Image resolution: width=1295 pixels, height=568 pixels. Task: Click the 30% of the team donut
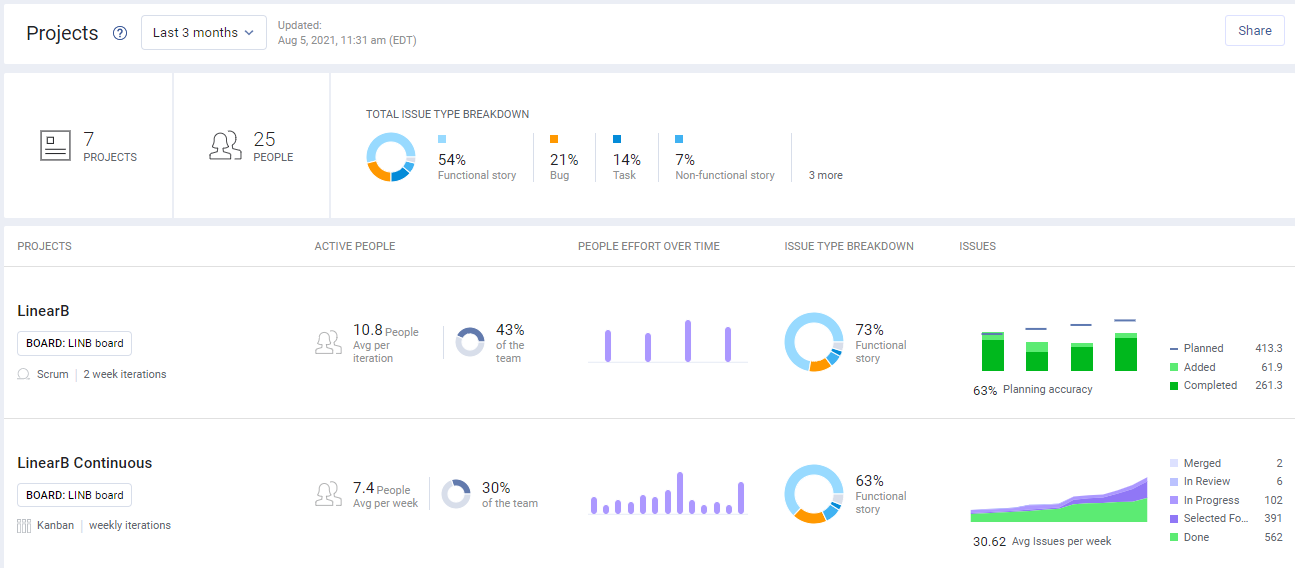456,494
